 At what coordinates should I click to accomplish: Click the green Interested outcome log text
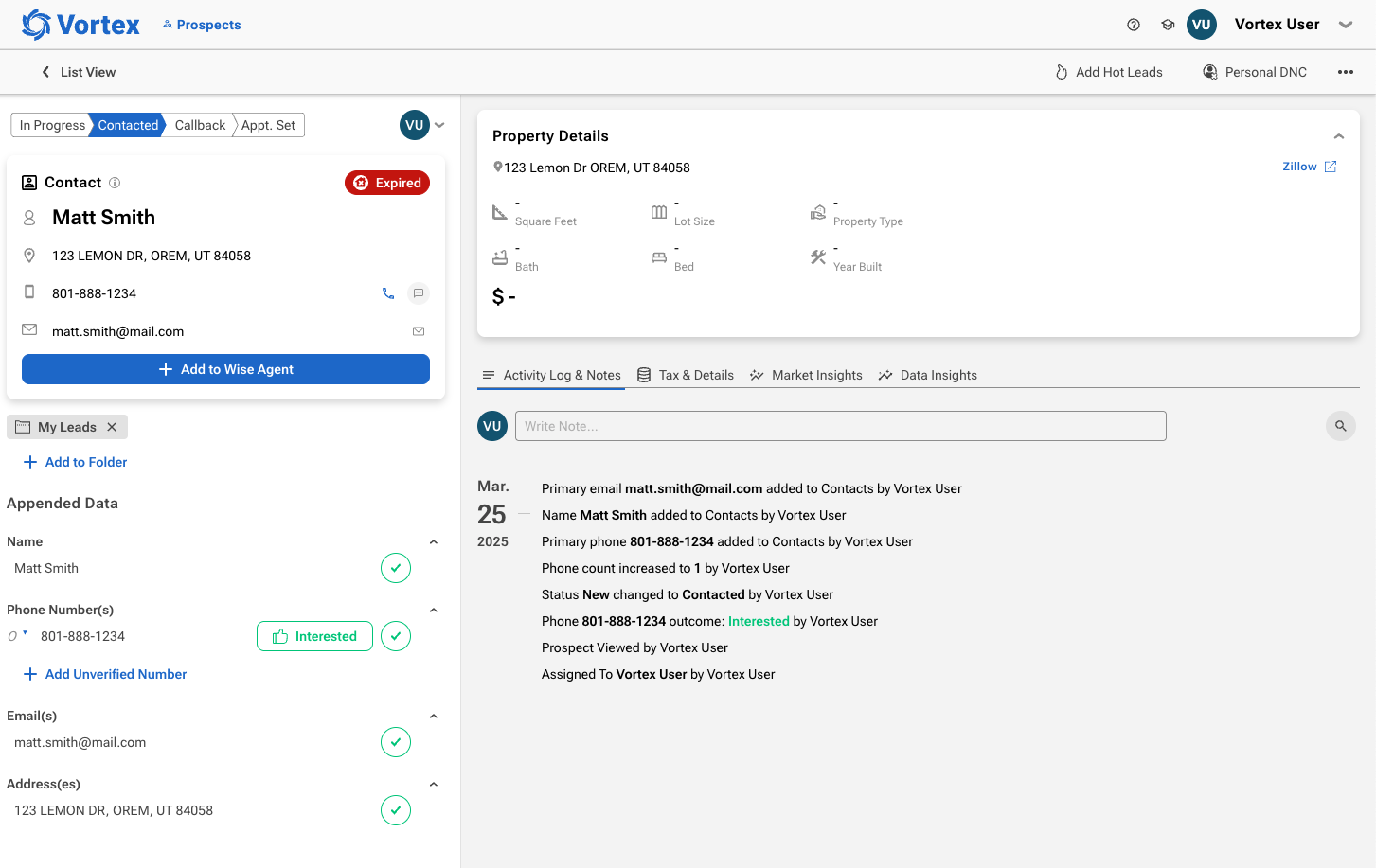[759, 621]
